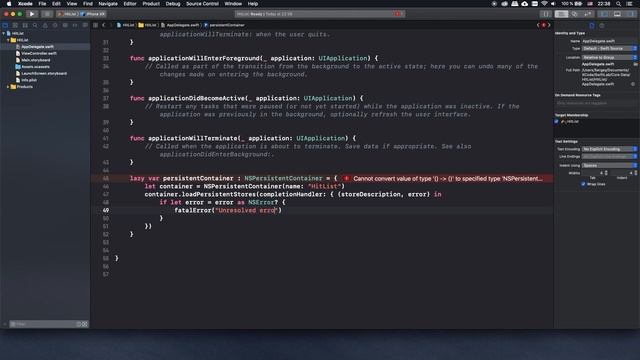Open the Text Encoding dropdown
Viewport: 640px width, 360px height.
click(x=609, y=149)
